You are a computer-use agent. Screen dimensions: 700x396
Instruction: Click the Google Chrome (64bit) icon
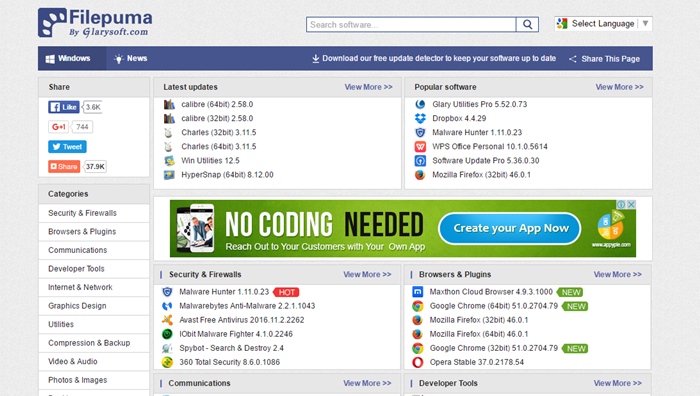[x=417, y=306]
